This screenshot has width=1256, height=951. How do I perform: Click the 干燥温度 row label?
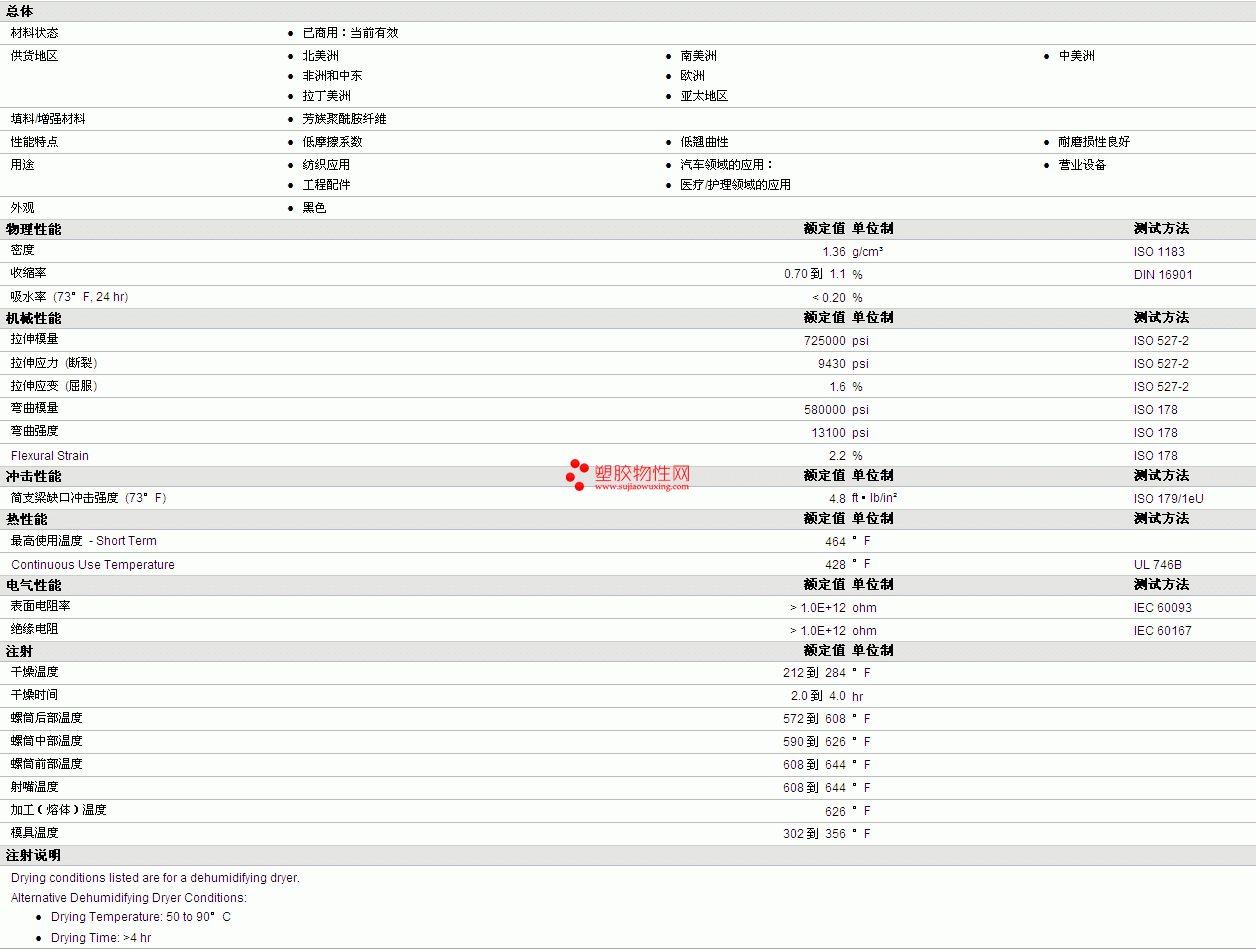point(35,672)
